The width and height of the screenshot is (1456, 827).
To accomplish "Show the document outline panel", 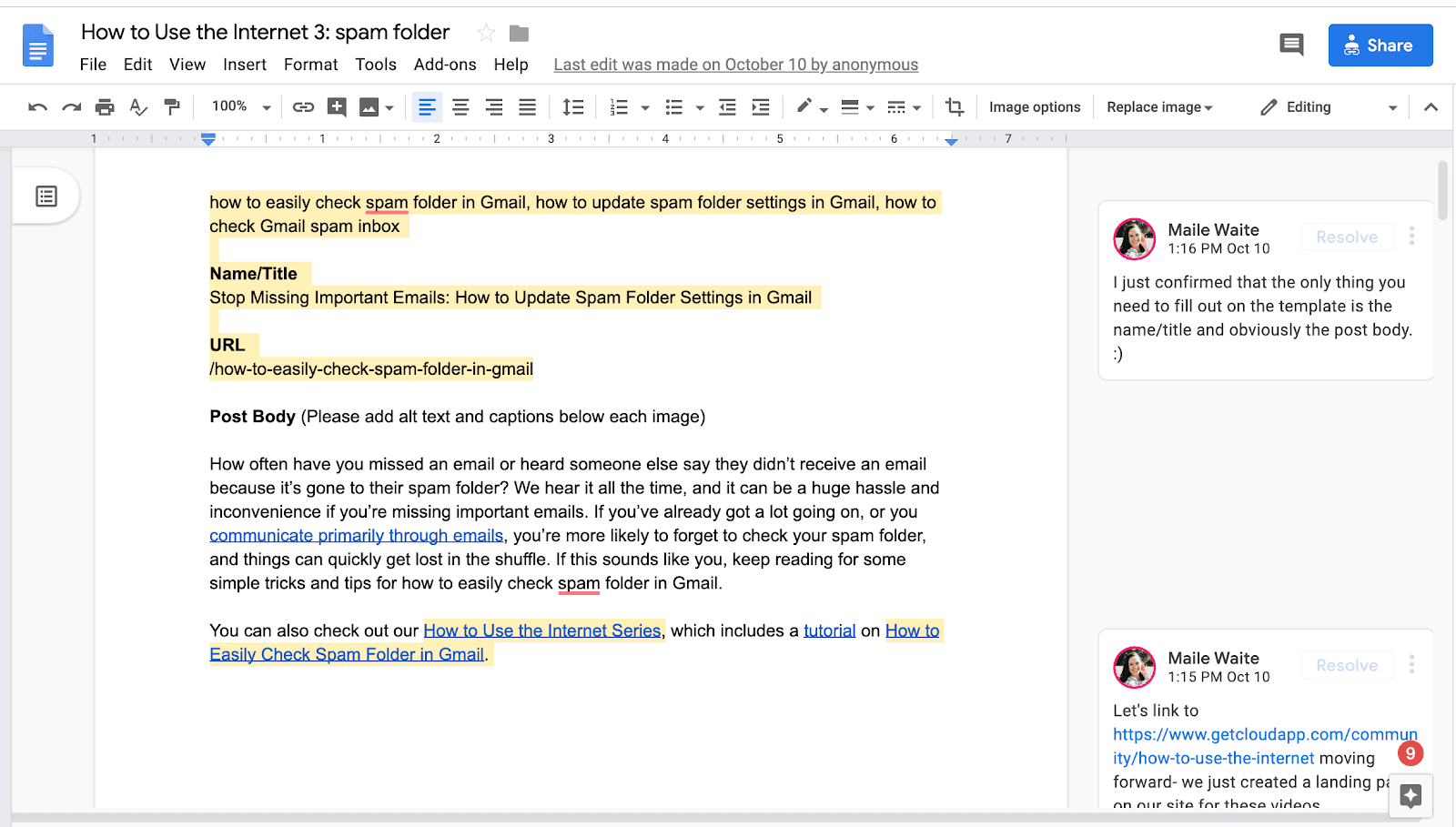I will tap(46, 196).
